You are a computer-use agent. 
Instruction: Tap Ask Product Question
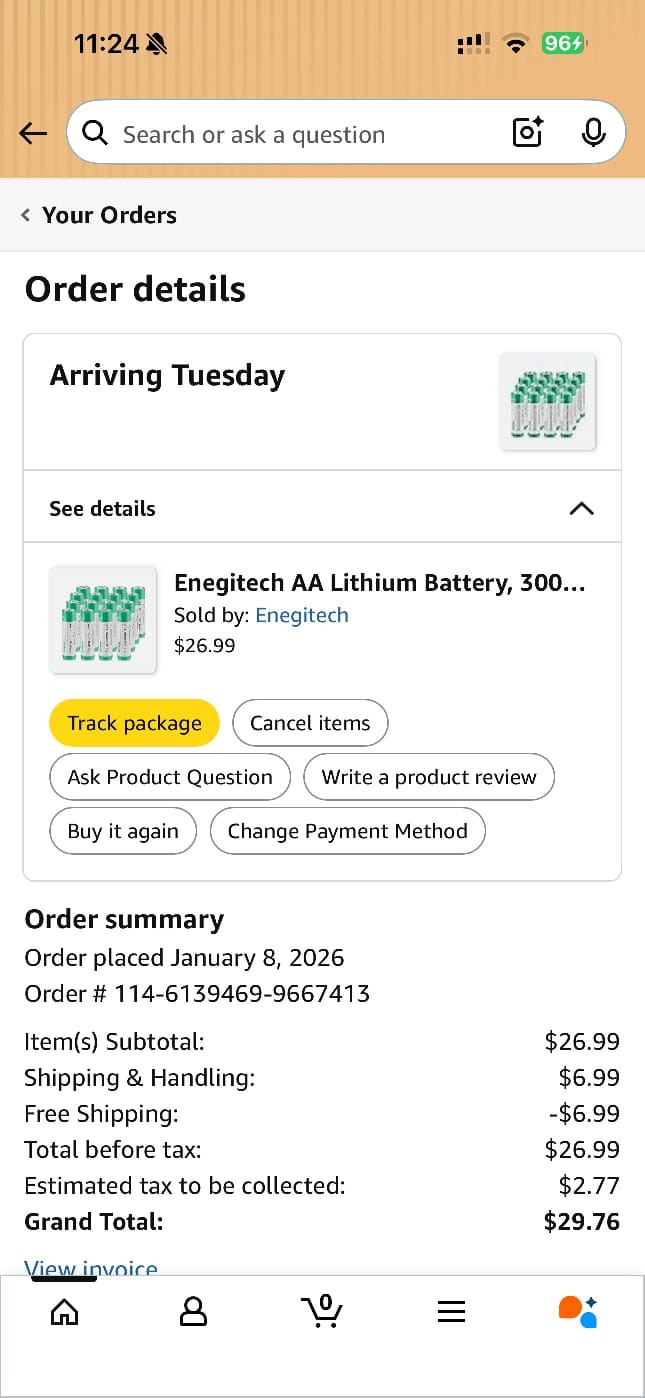pyautogui.click(x=170, y=777)
